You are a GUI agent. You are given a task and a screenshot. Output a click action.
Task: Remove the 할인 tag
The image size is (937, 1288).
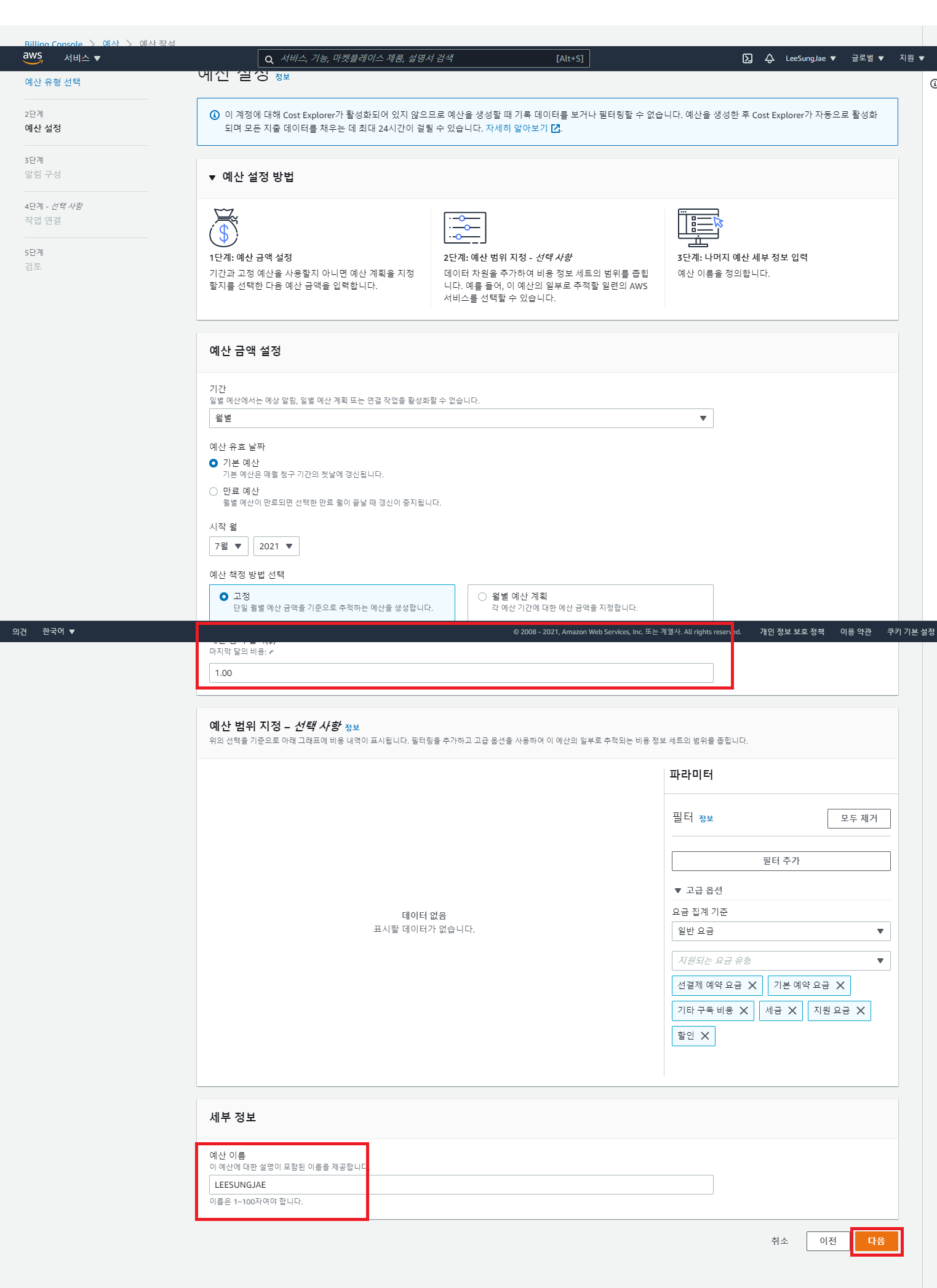[704, 1036]
